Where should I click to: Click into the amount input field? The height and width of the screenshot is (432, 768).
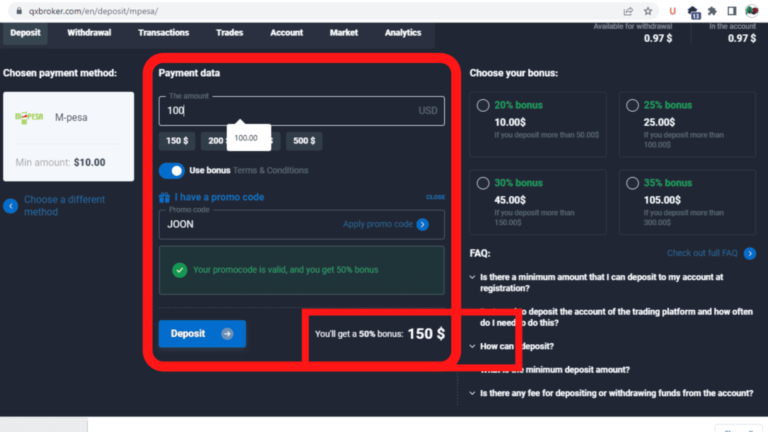click(x=290, y=111)
